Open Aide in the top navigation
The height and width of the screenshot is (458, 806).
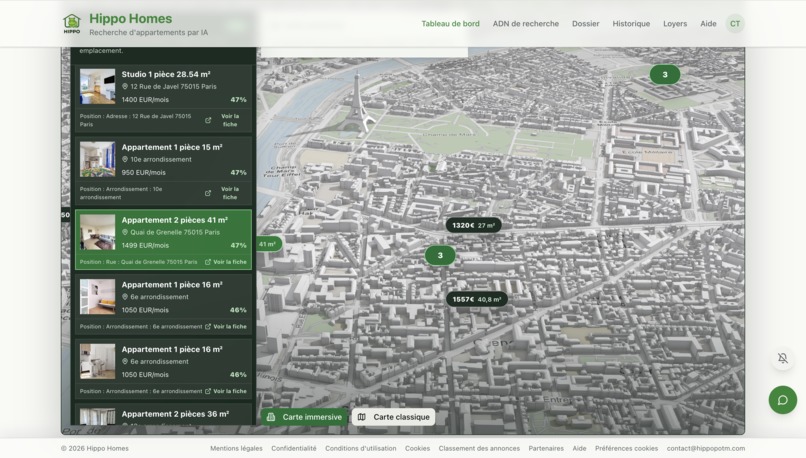(x=708, y=24)
